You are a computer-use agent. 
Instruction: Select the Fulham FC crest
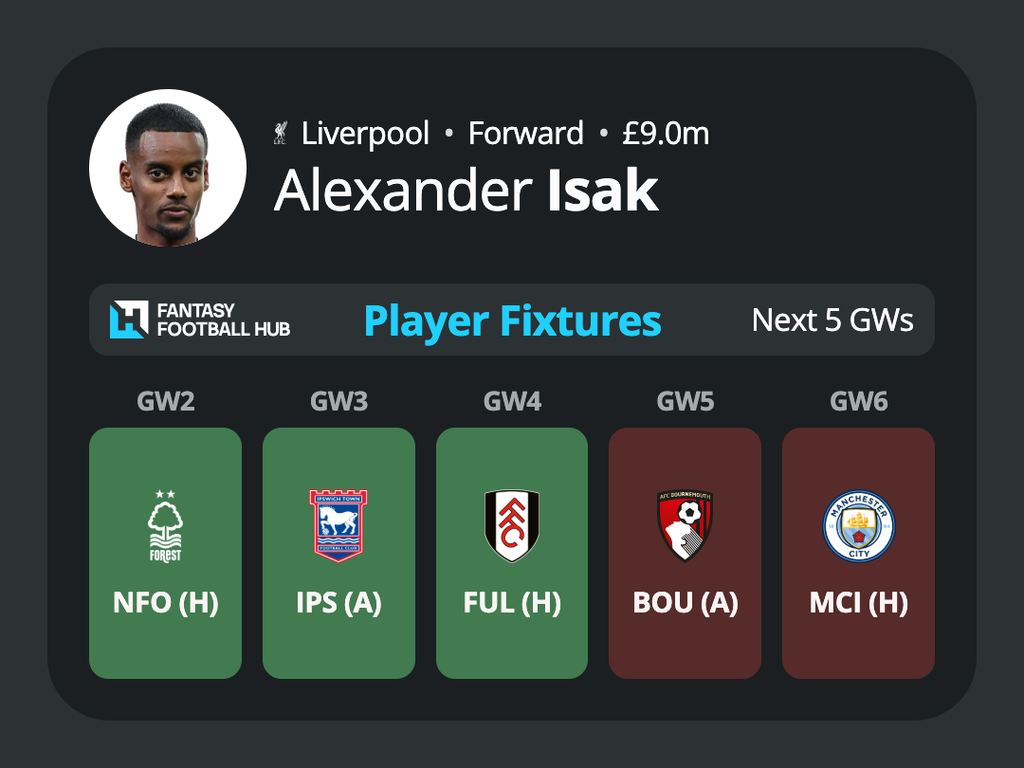tap(512, 526)
